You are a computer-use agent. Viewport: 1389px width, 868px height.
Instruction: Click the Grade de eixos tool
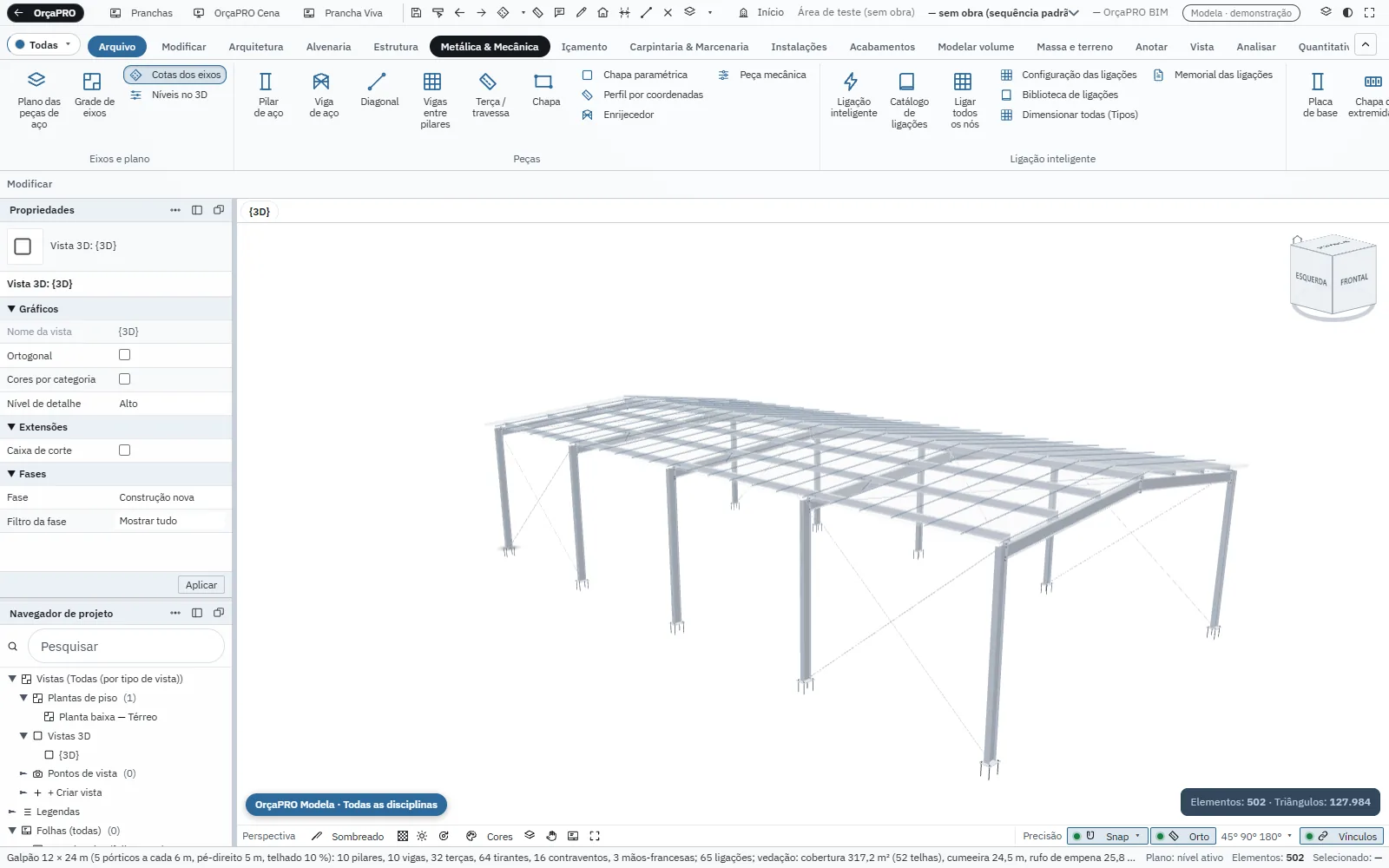pyautogui.click(x=94, y=95)
